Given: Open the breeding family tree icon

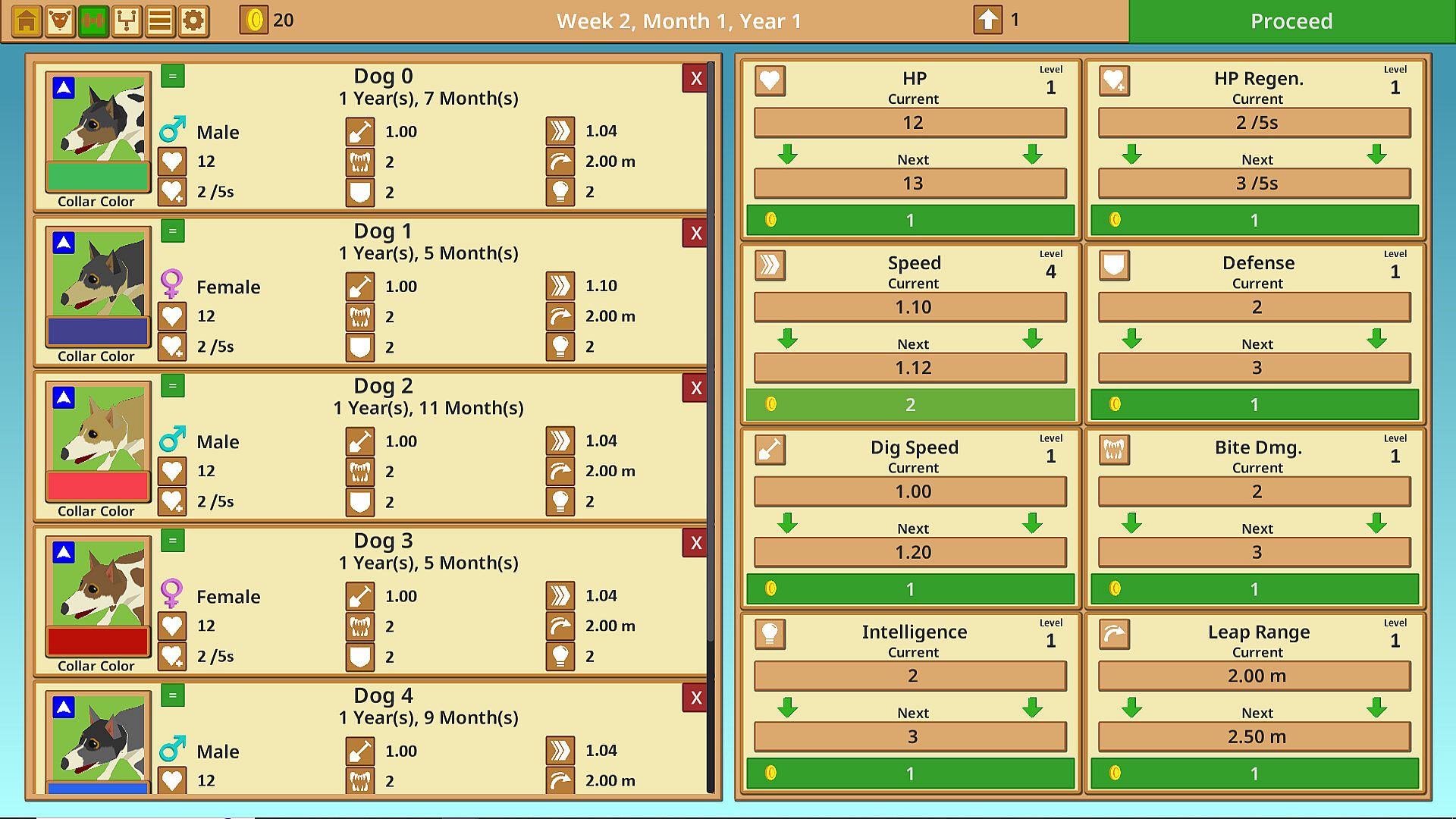Looking at the screenshot, I should 127,20.
